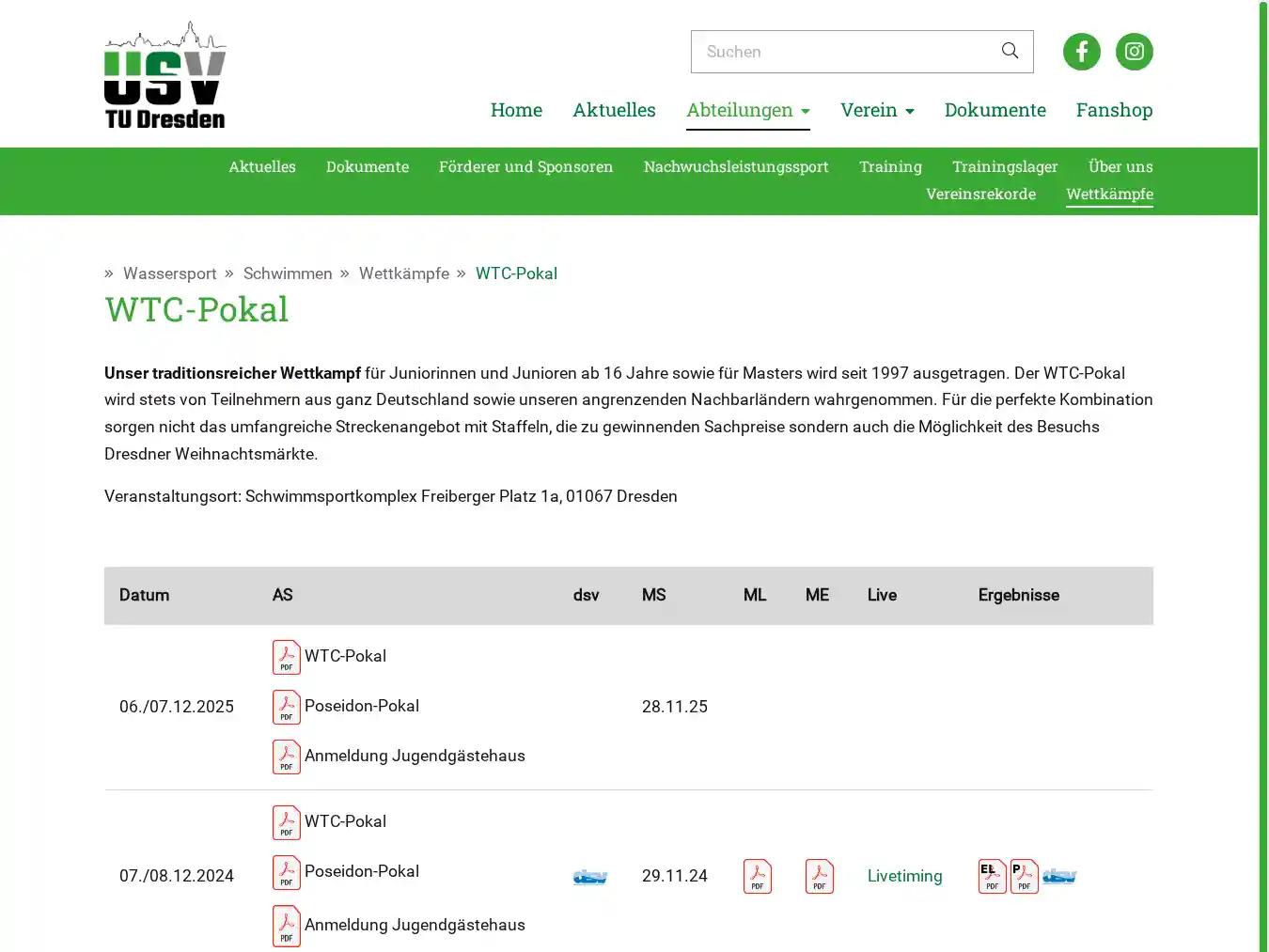The image size is (1269, 952).
Task: Open the Instagram icon
Action: click(x=1134, y=52)
